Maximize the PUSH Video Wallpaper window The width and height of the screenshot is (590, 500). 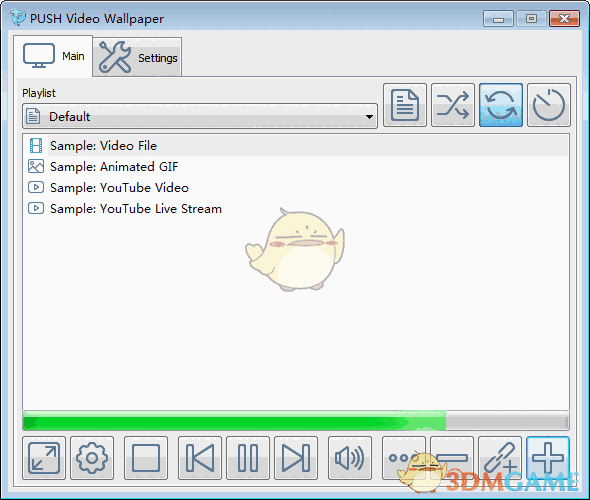(x=531, y=18)
